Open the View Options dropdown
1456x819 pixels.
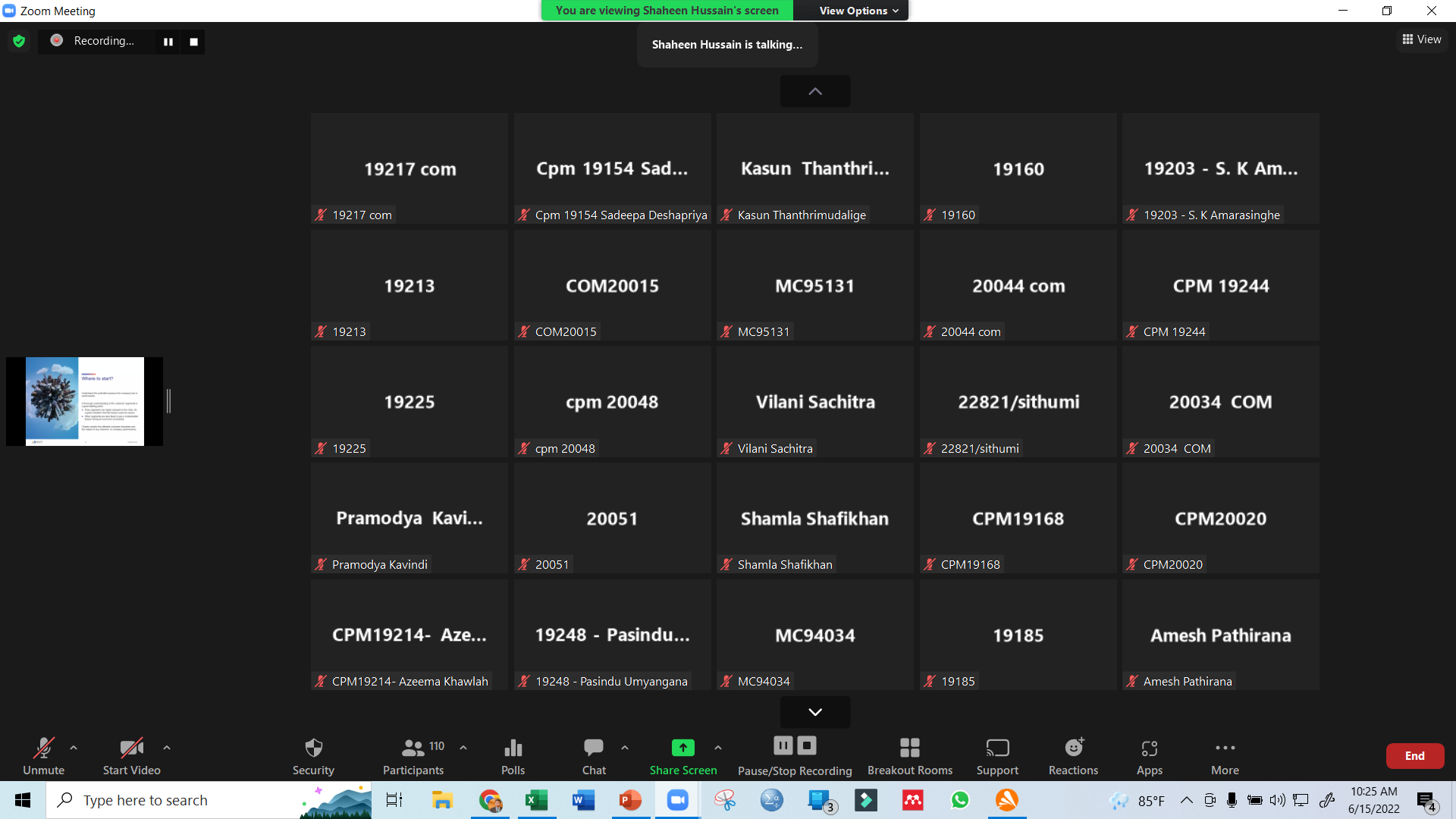pyautogui.click(x=858, y=11)
